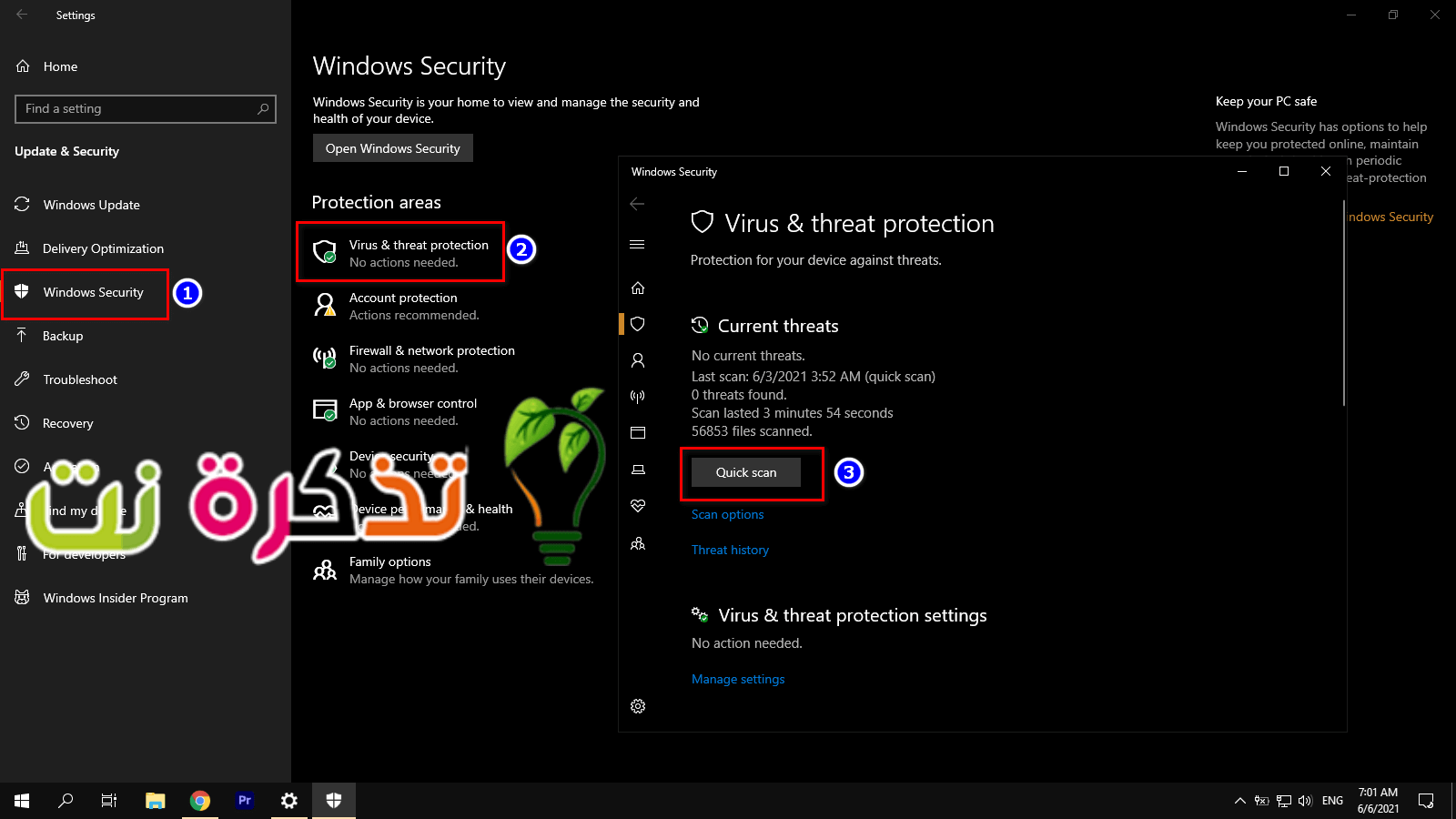The height and width of the screenshot is (819, 1456).
Task: Click Open Windows Security button
Action: (x=393, y=148)
